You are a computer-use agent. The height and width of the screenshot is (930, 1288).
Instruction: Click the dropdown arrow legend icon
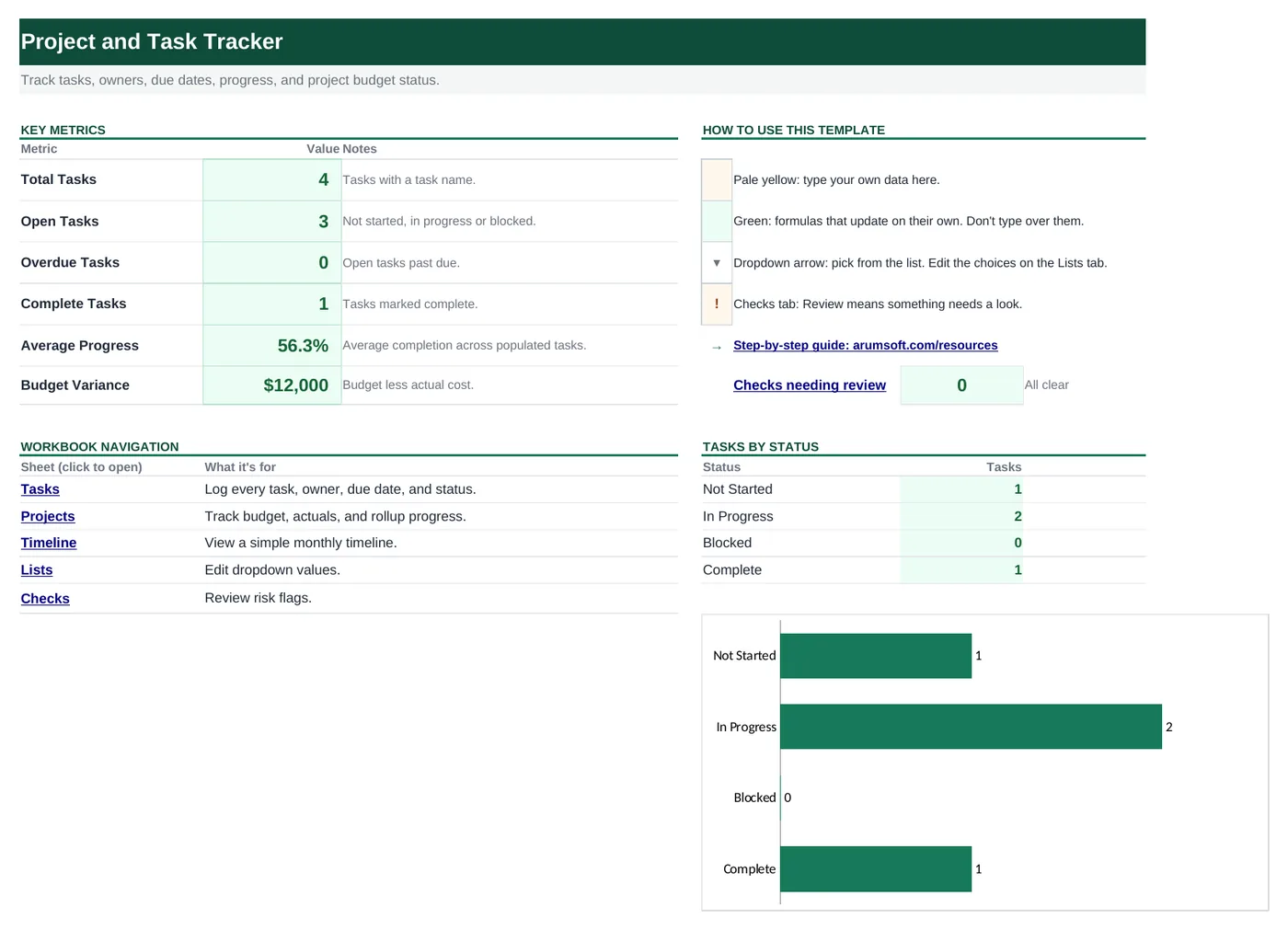coord(717,263)
